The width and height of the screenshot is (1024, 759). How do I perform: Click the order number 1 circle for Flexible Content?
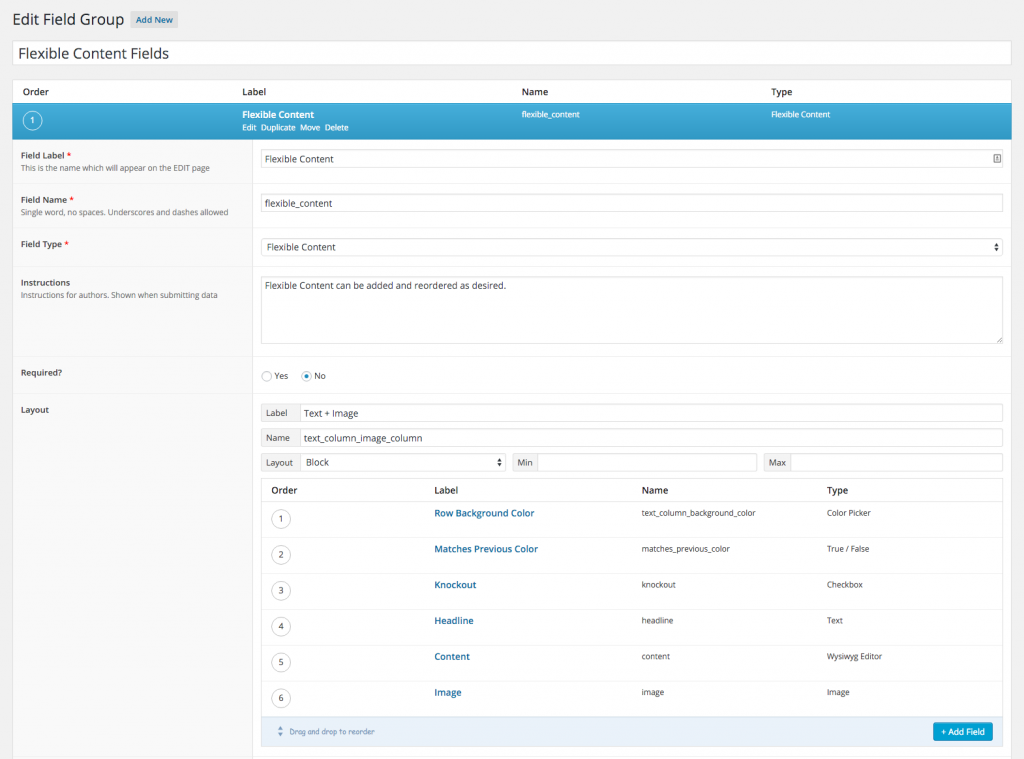click(x=33, y=120)
